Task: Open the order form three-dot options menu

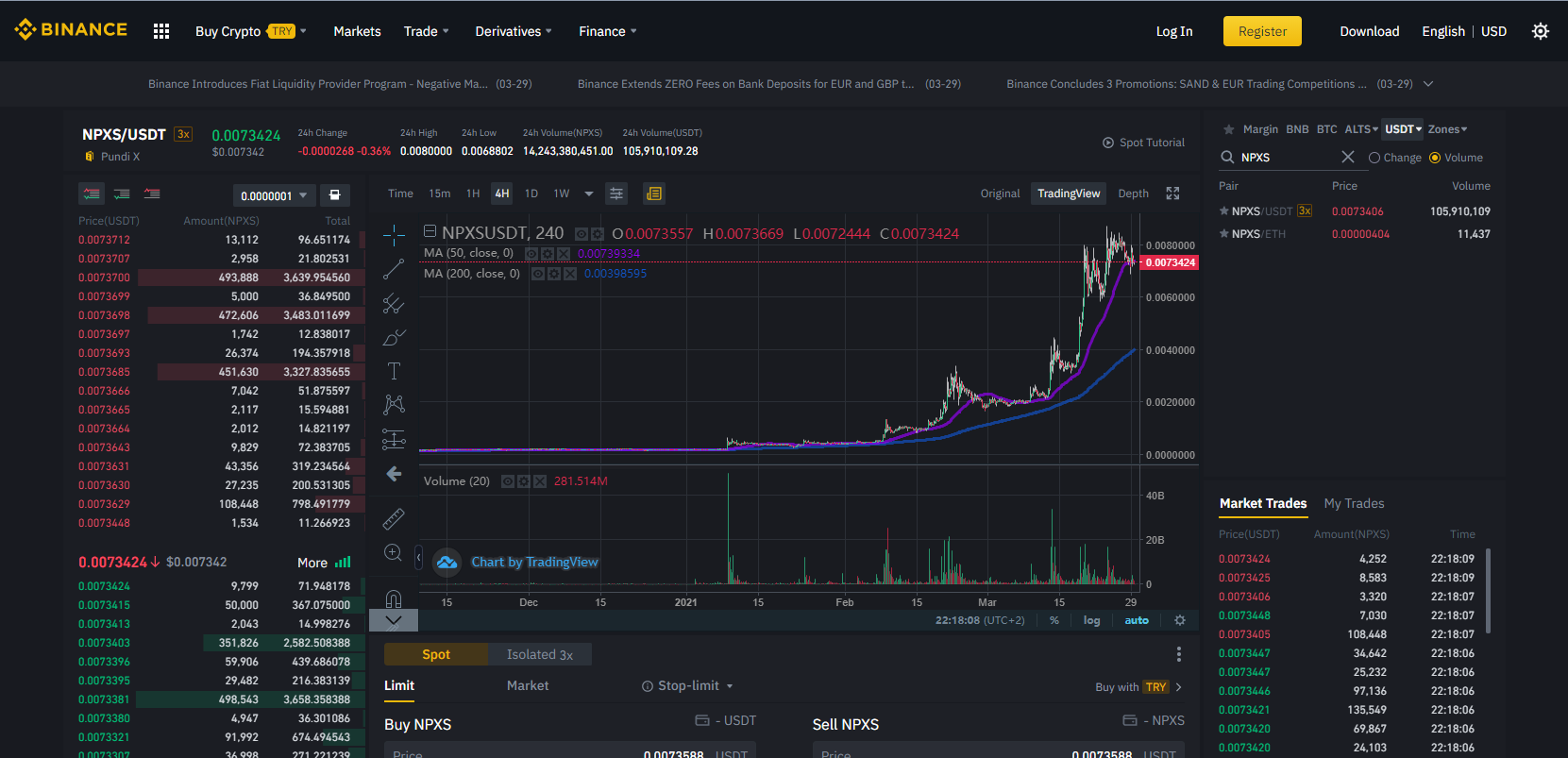Action: tap(1179, 654)
